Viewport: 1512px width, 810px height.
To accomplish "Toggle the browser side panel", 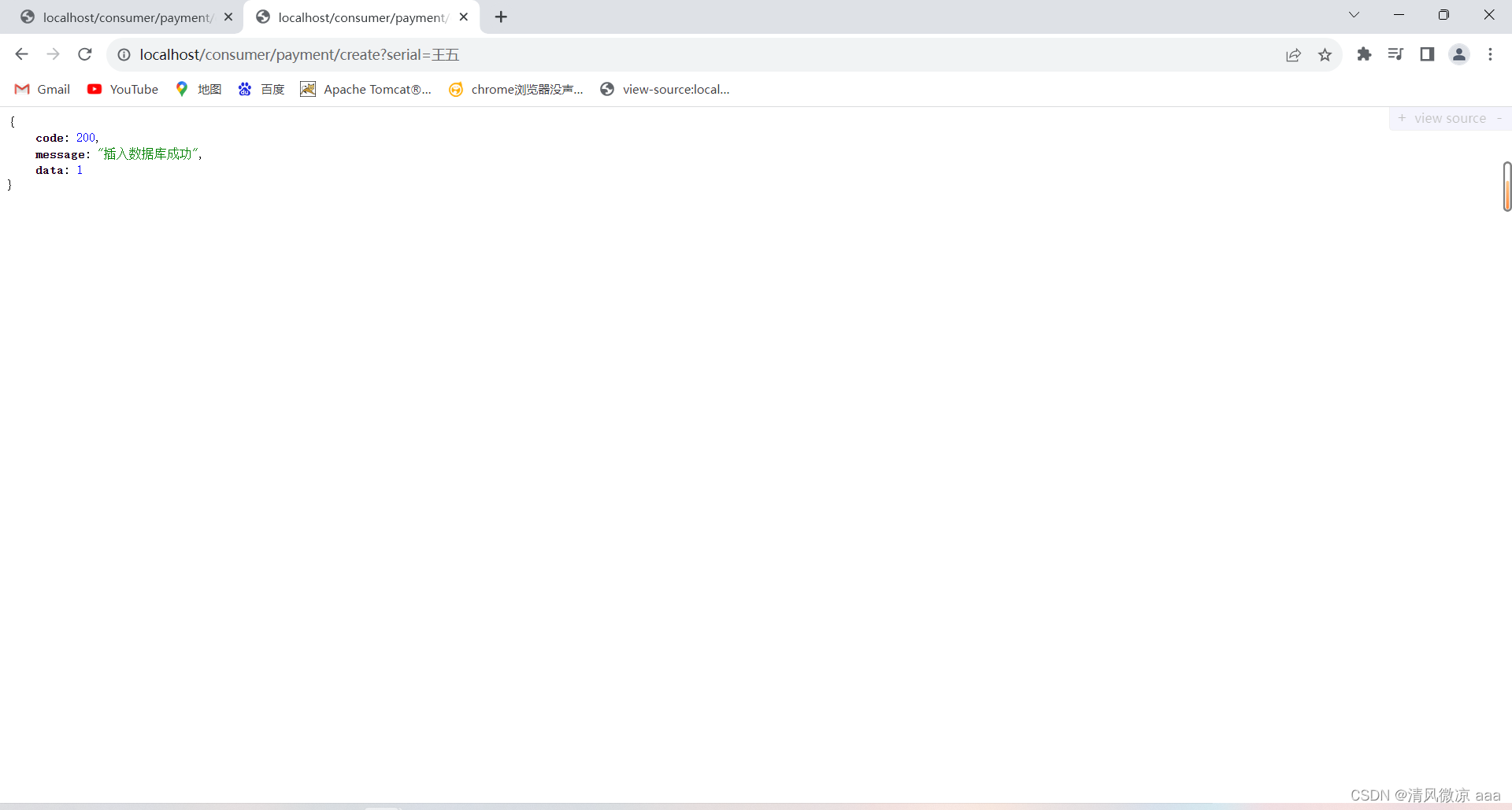I will (1427, 54).
